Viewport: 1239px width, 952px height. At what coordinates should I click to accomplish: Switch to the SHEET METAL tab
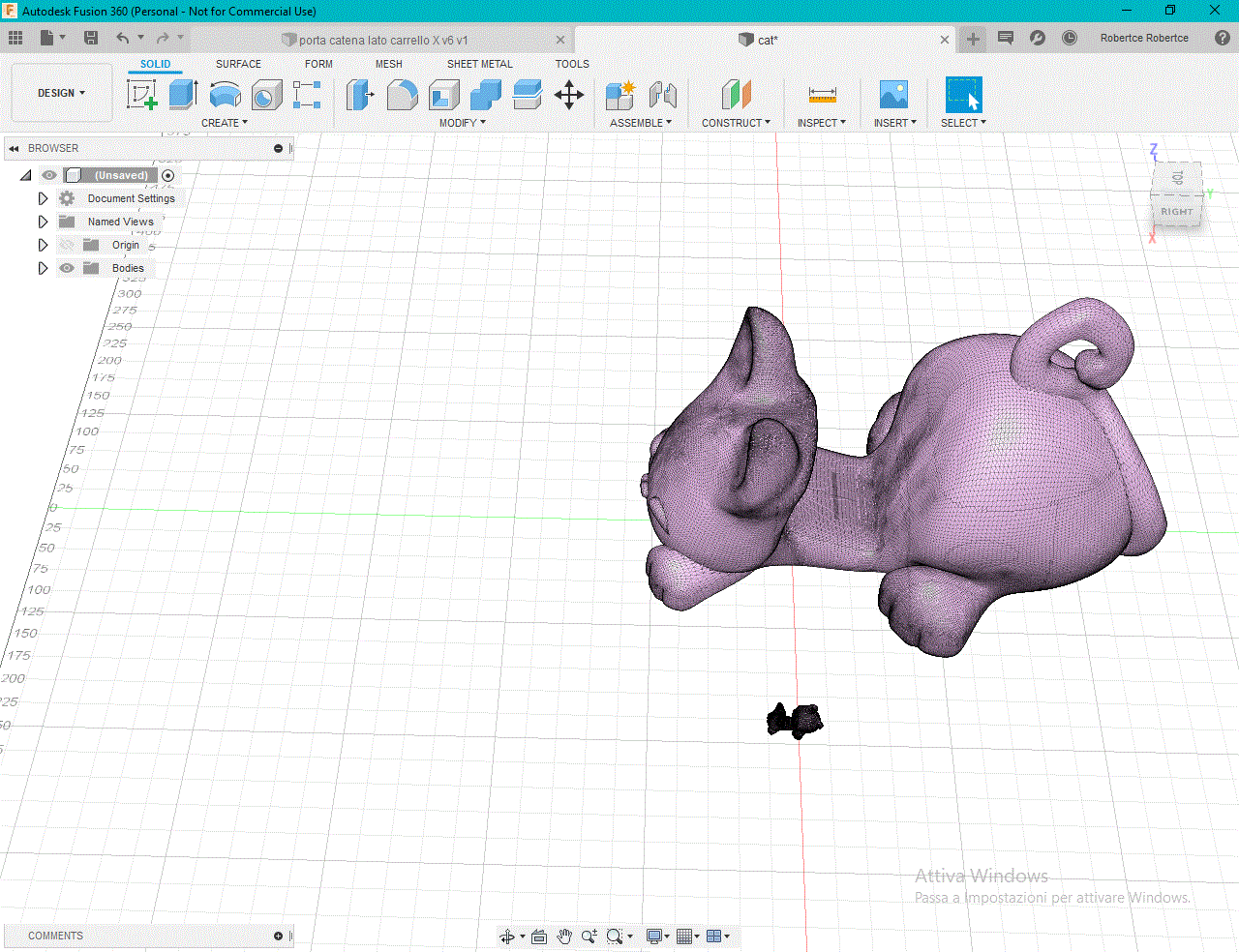pyautogui.click(x=479, y=64)
